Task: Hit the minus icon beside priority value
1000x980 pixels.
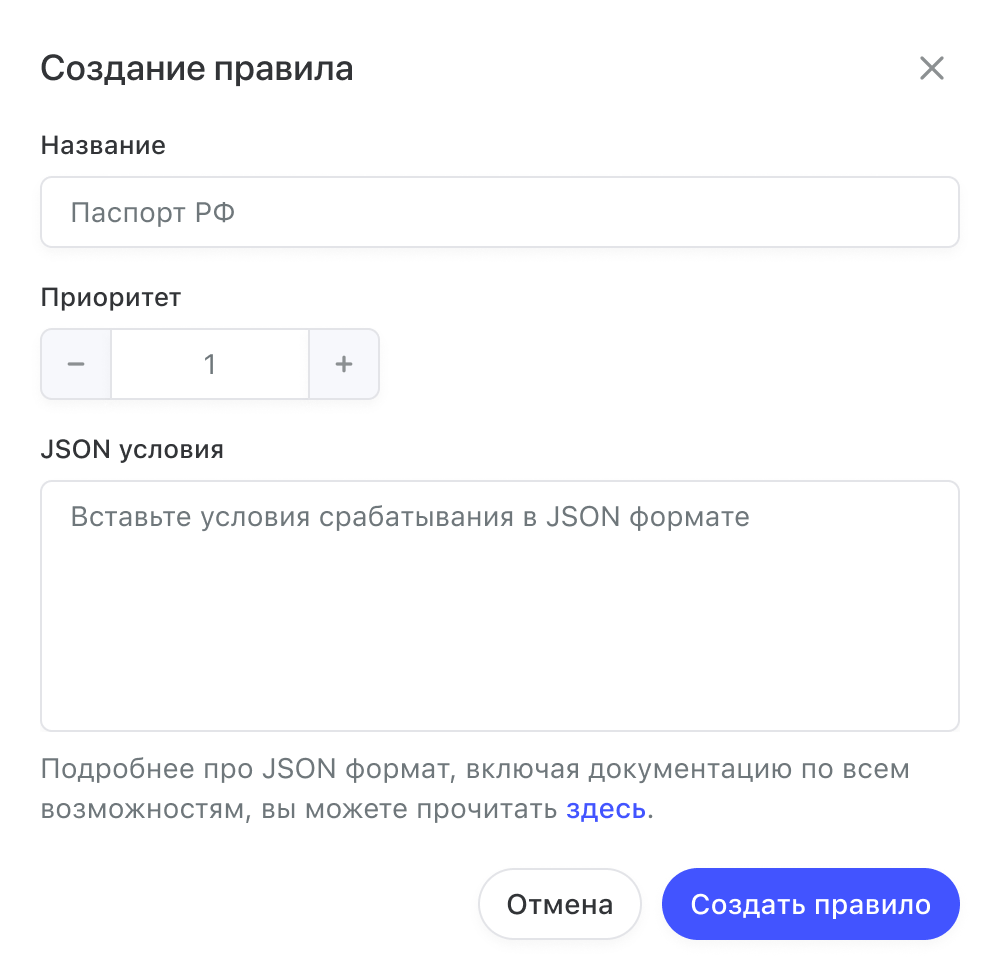Action: (x=76, y=364)
